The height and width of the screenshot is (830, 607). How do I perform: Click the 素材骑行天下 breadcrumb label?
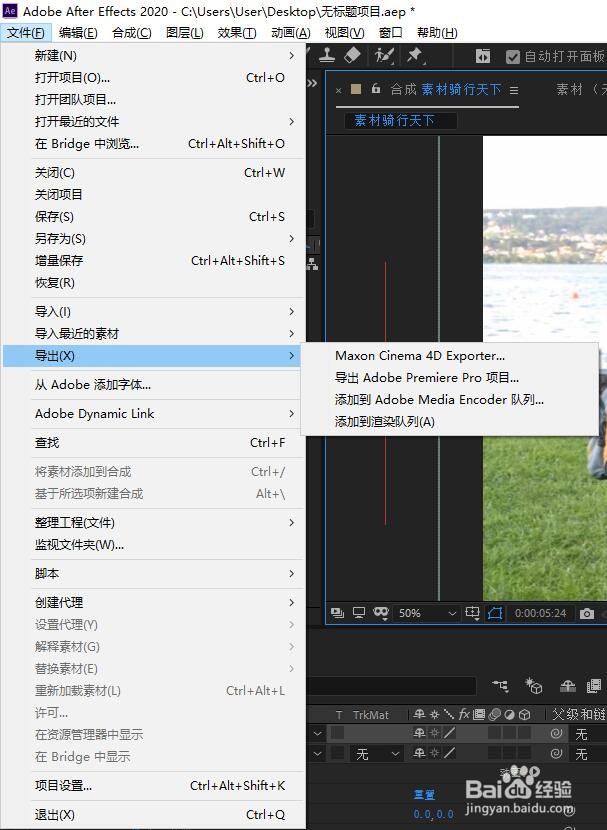click(395, 120)
